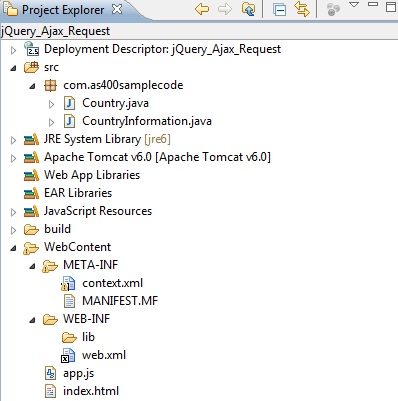Collapse the WebContent folder

[13, 248]
